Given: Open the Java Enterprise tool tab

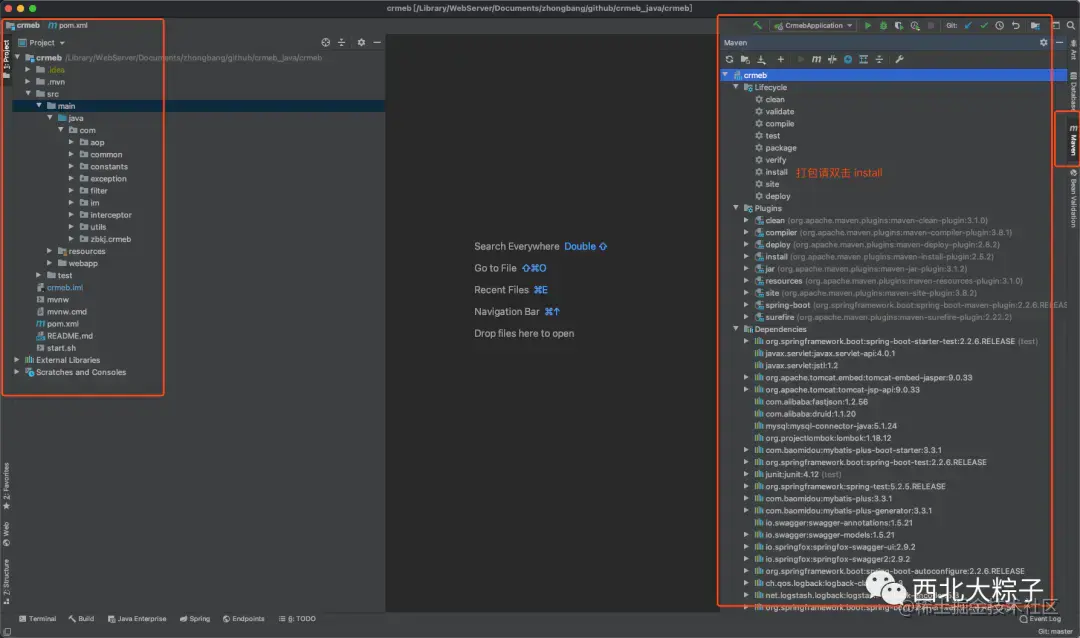Looking at the screenshot, I should 137,619.
